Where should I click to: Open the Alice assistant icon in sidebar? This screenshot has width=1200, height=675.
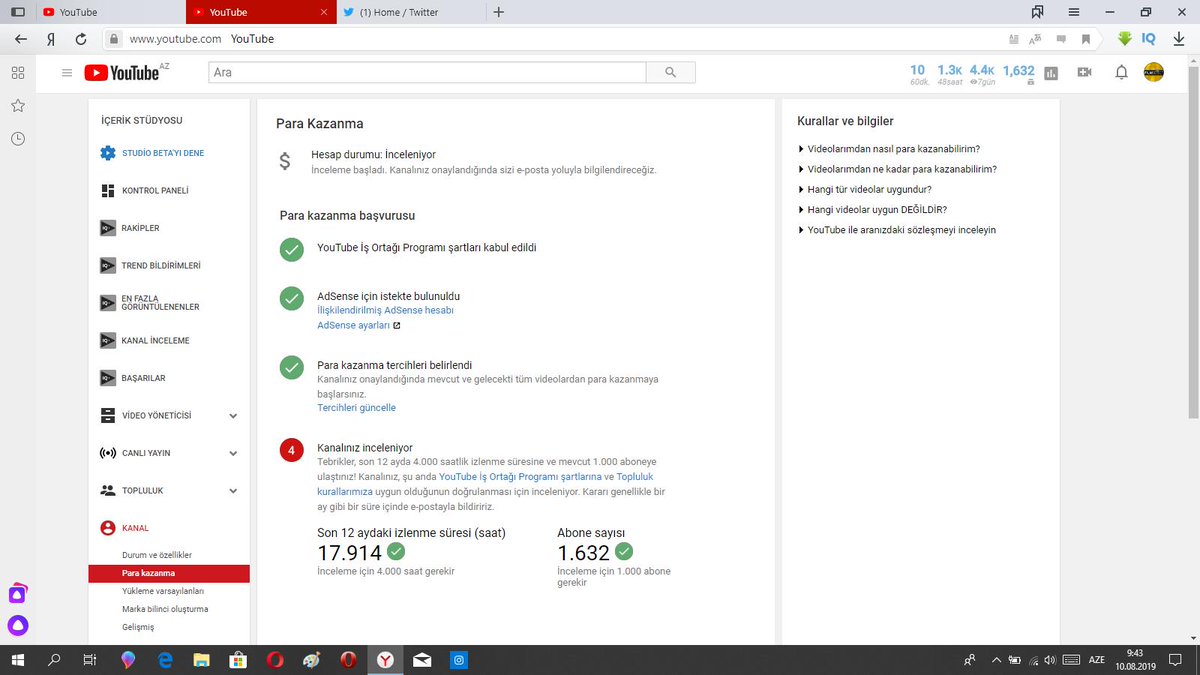(17, 626)
